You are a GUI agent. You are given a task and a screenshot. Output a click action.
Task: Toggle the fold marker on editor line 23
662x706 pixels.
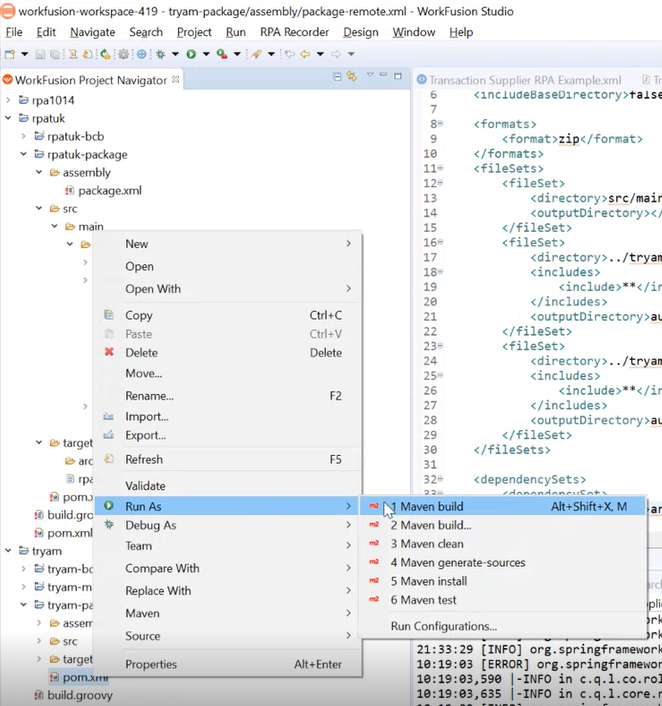[440, 345]
